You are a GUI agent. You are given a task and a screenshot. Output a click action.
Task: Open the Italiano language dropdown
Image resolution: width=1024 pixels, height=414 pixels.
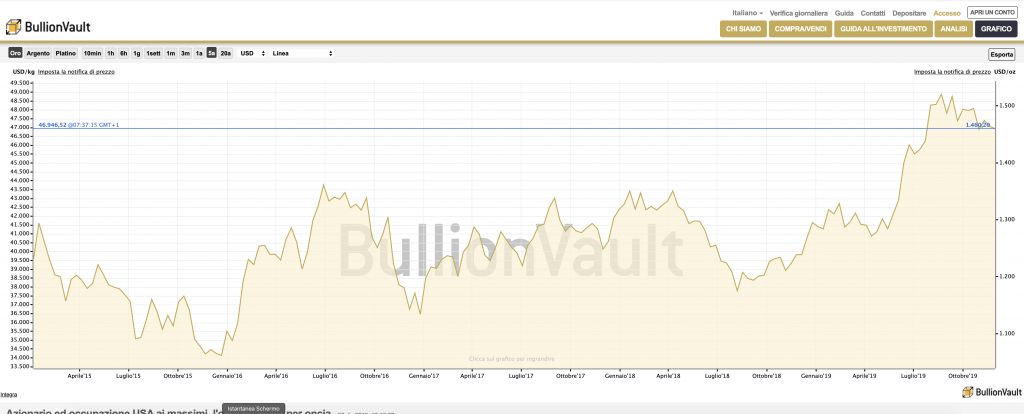coord(747,13)
